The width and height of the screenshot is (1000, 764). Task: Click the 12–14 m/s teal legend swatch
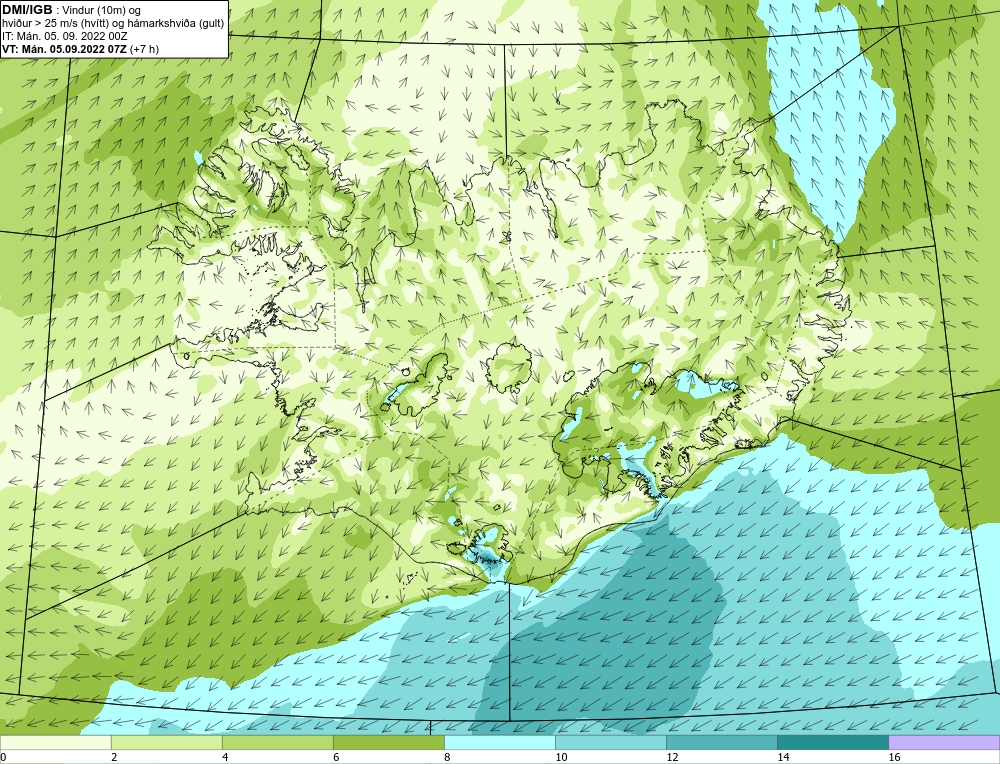tap(721, 742)
